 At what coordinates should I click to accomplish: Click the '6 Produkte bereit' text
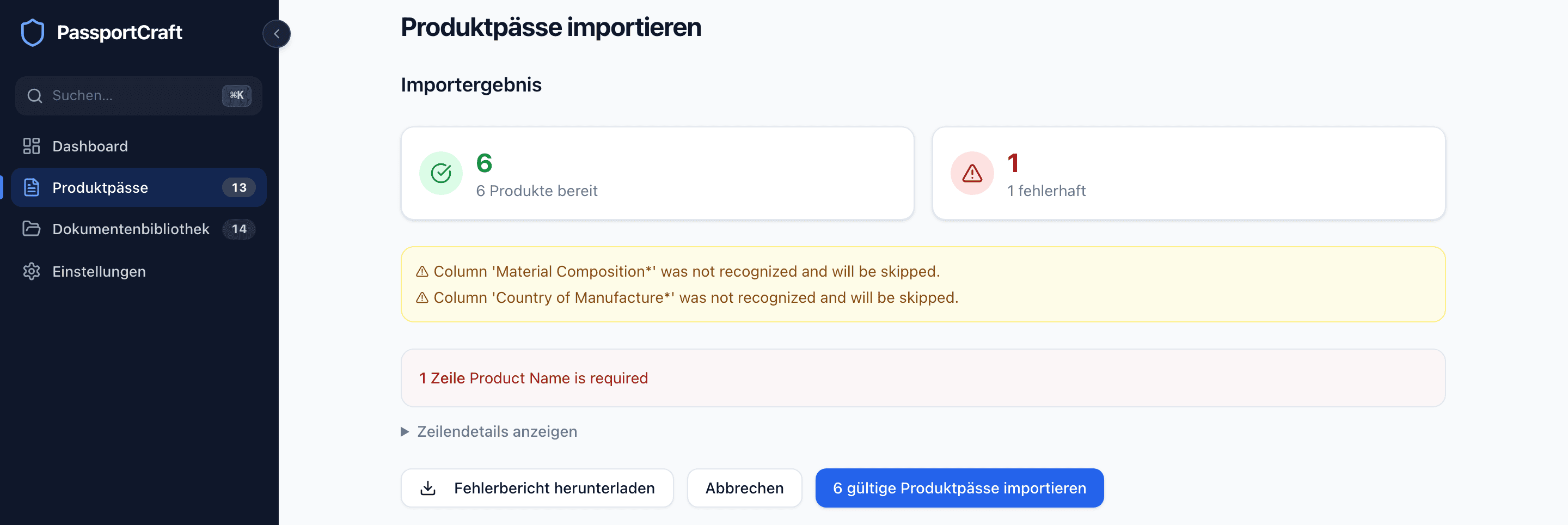(536, 191)
